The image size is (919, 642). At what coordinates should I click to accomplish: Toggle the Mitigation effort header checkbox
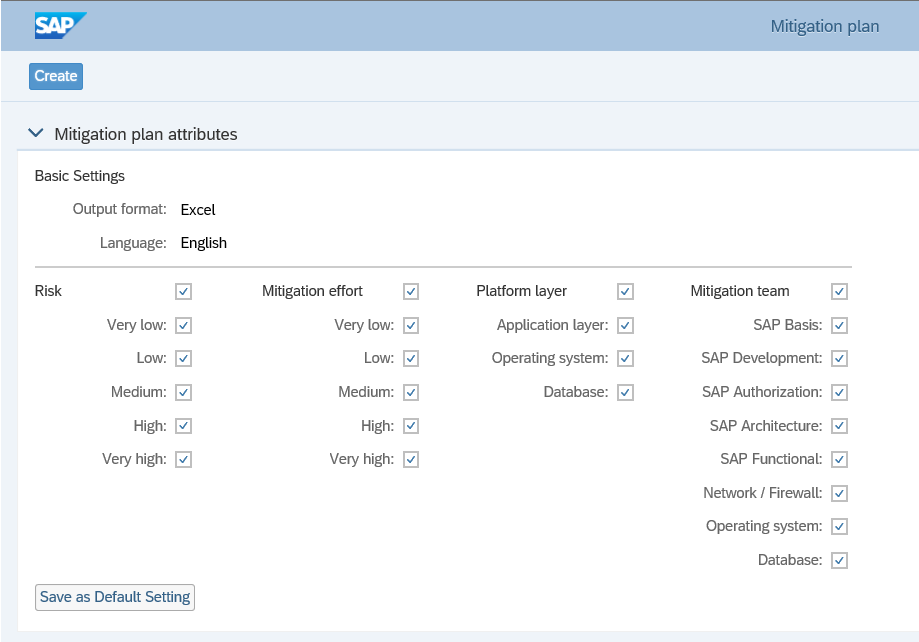click(411, 292)
